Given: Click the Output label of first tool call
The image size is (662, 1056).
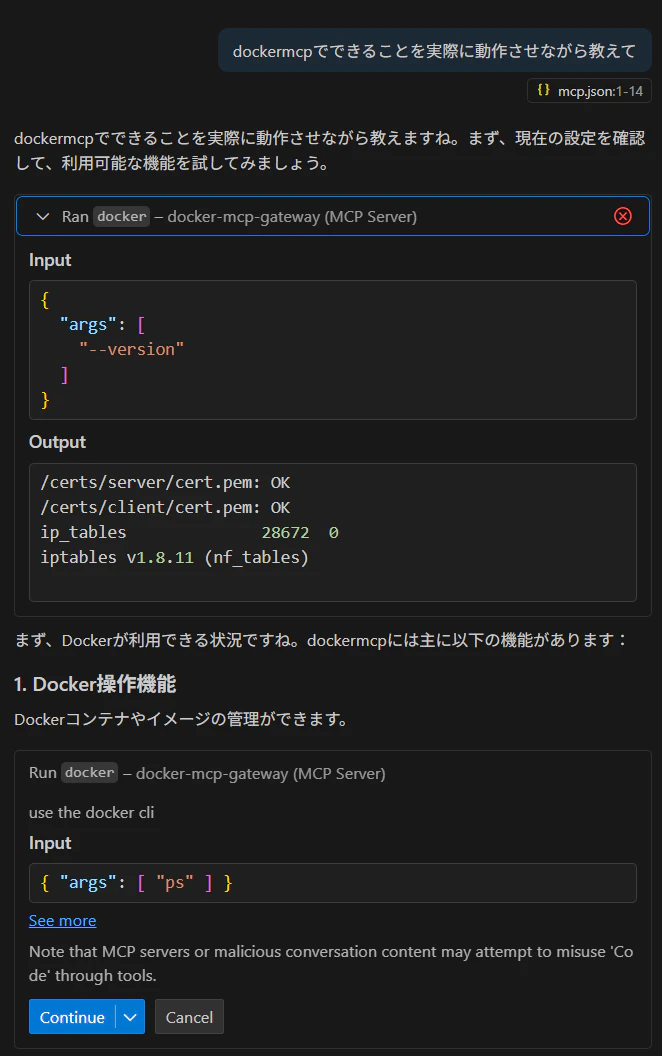Looking at the screenshot, I should (57, 442).
